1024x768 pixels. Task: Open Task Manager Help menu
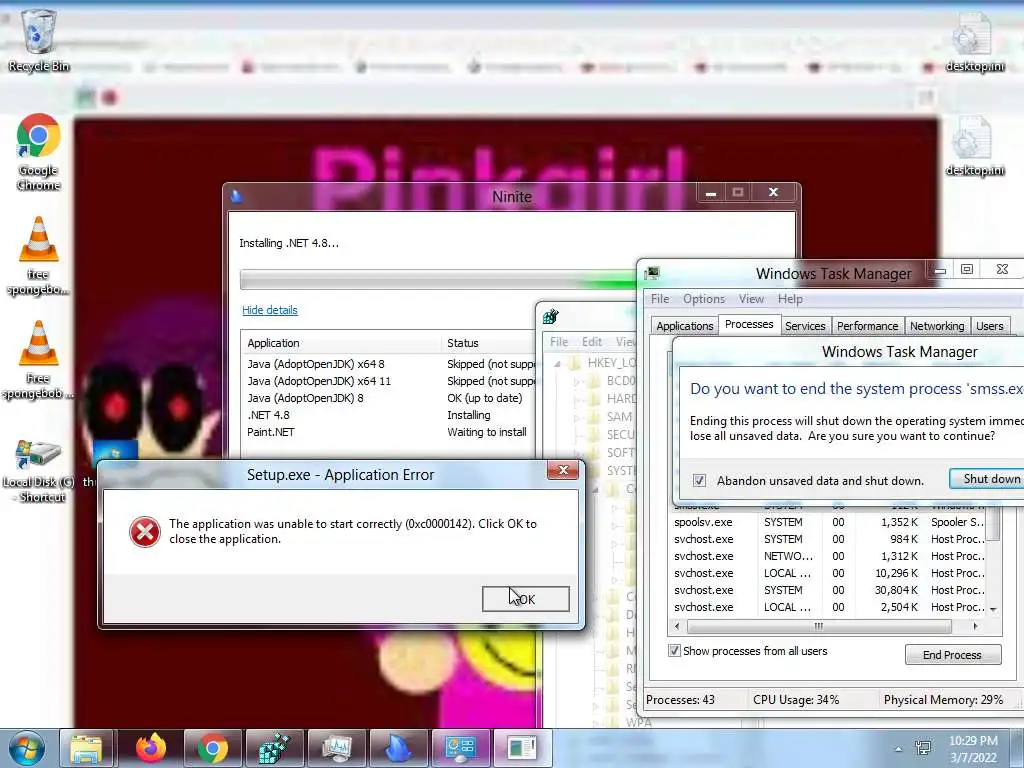coord(790,298)
